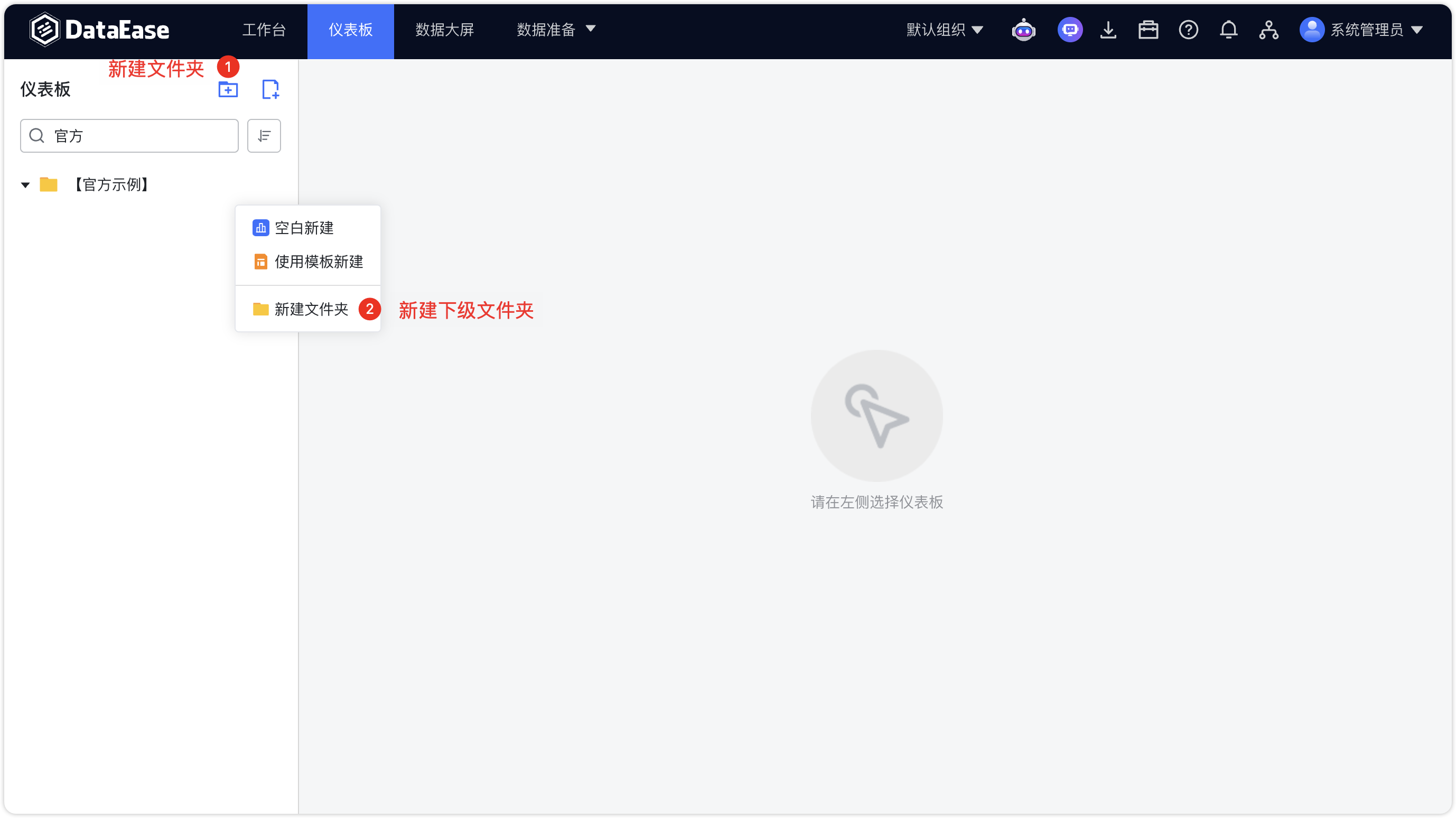Select the 【官方示例】 folder
Image resolution: width=1456 pixels, height=818 pixels.
111,185
